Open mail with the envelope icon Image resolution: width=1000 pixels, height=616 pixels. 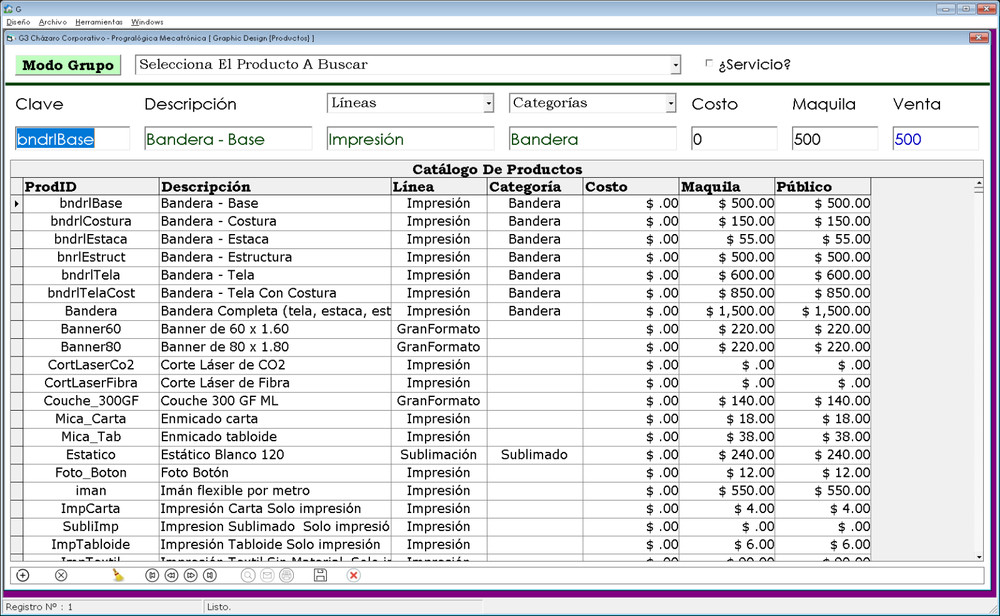(265, 575)
